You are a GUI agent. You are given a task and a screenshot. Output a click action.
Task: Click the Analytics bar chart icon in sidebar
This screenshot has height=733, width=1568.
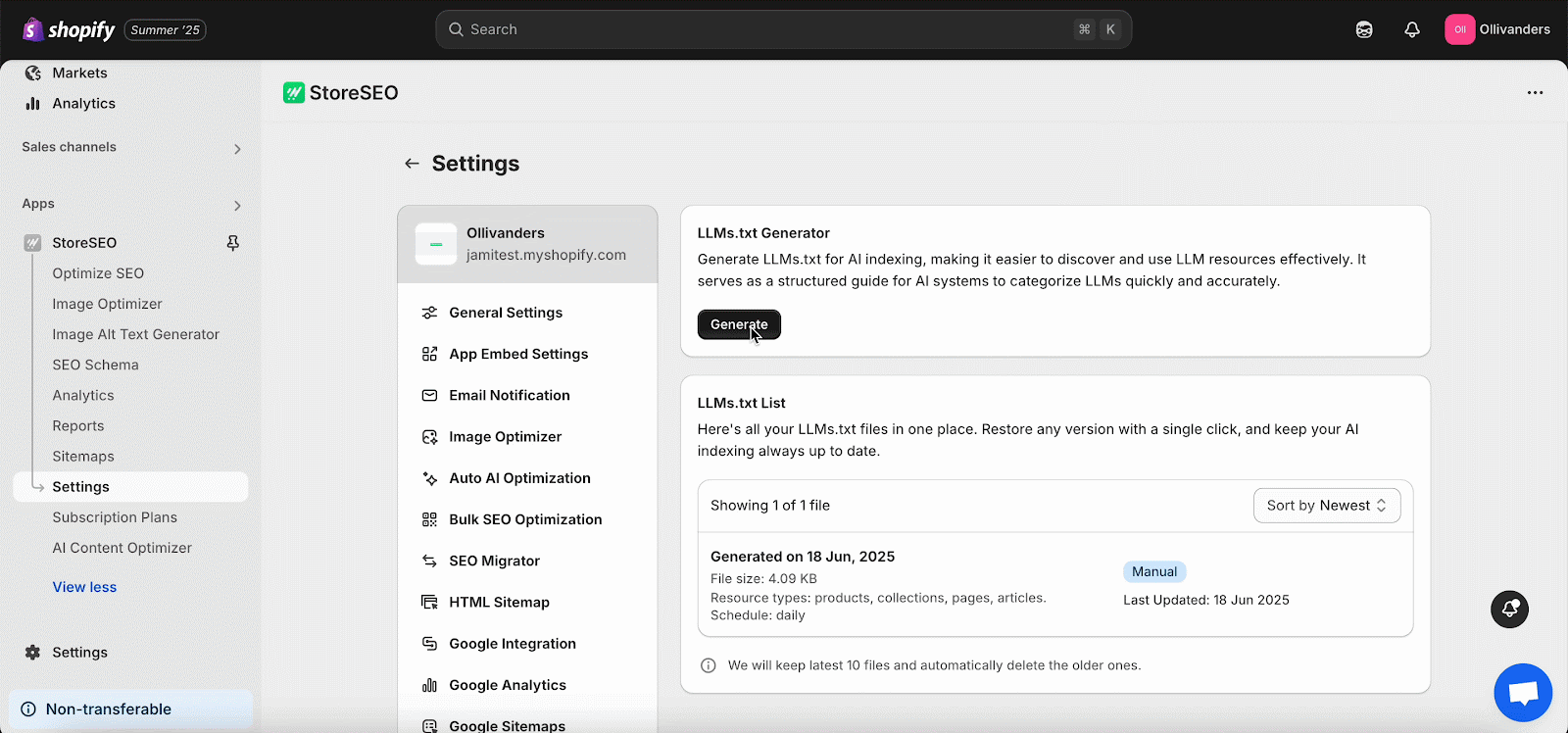[x=32, y=103]
